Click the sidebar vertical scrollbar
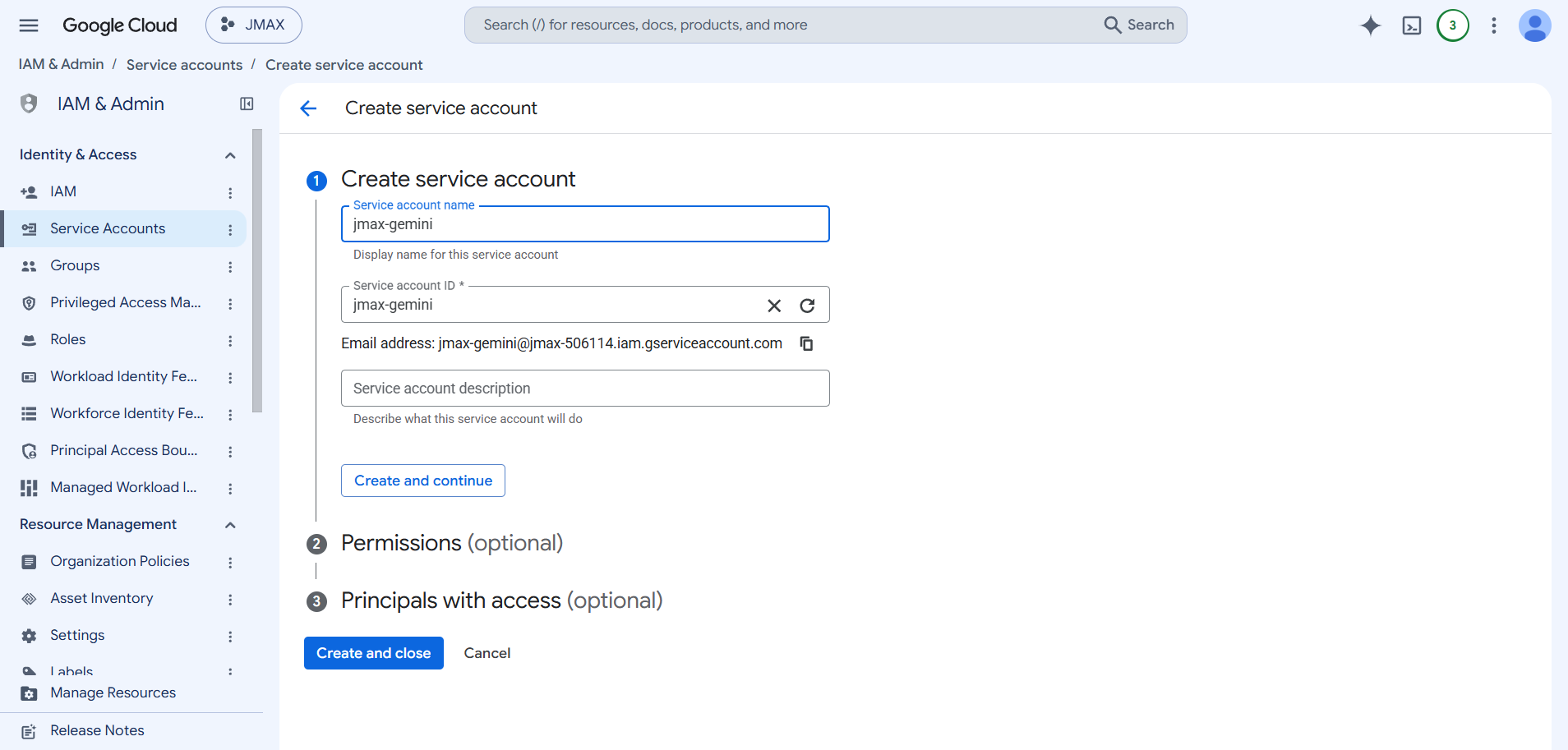 click(x=257, y=271)
